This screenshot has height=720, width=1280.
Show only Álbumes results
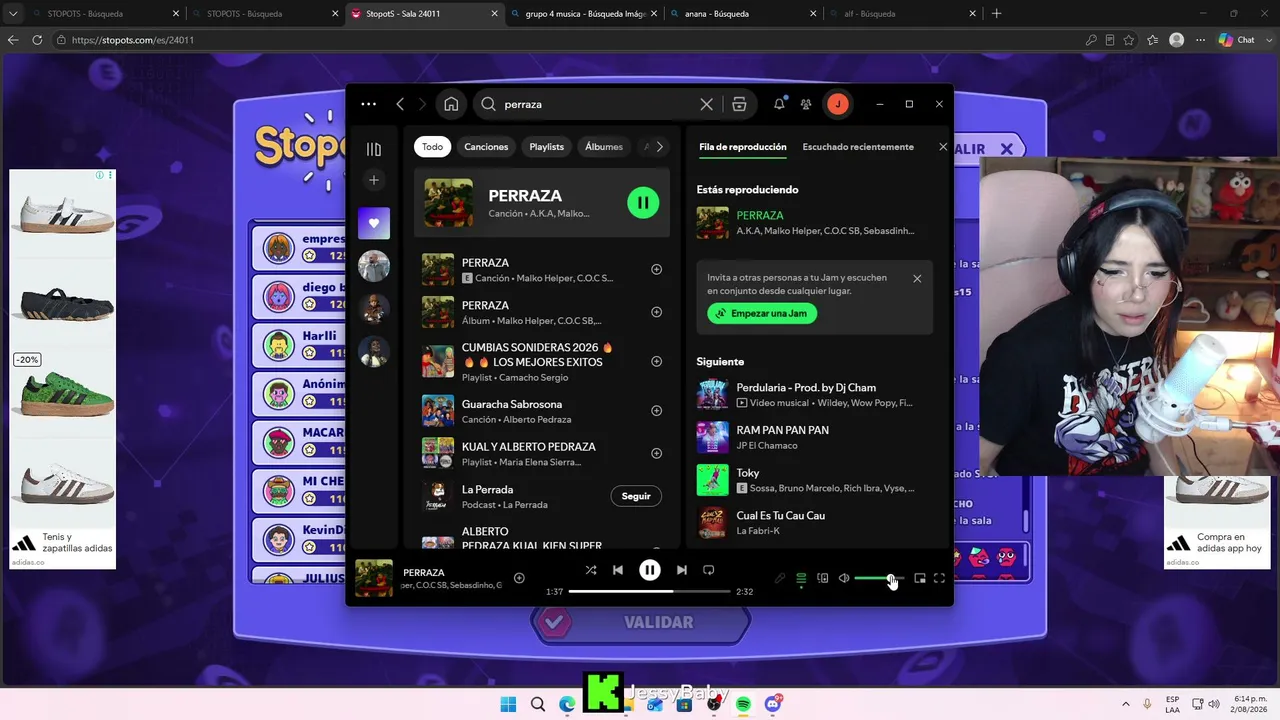[x=603, y=147]
